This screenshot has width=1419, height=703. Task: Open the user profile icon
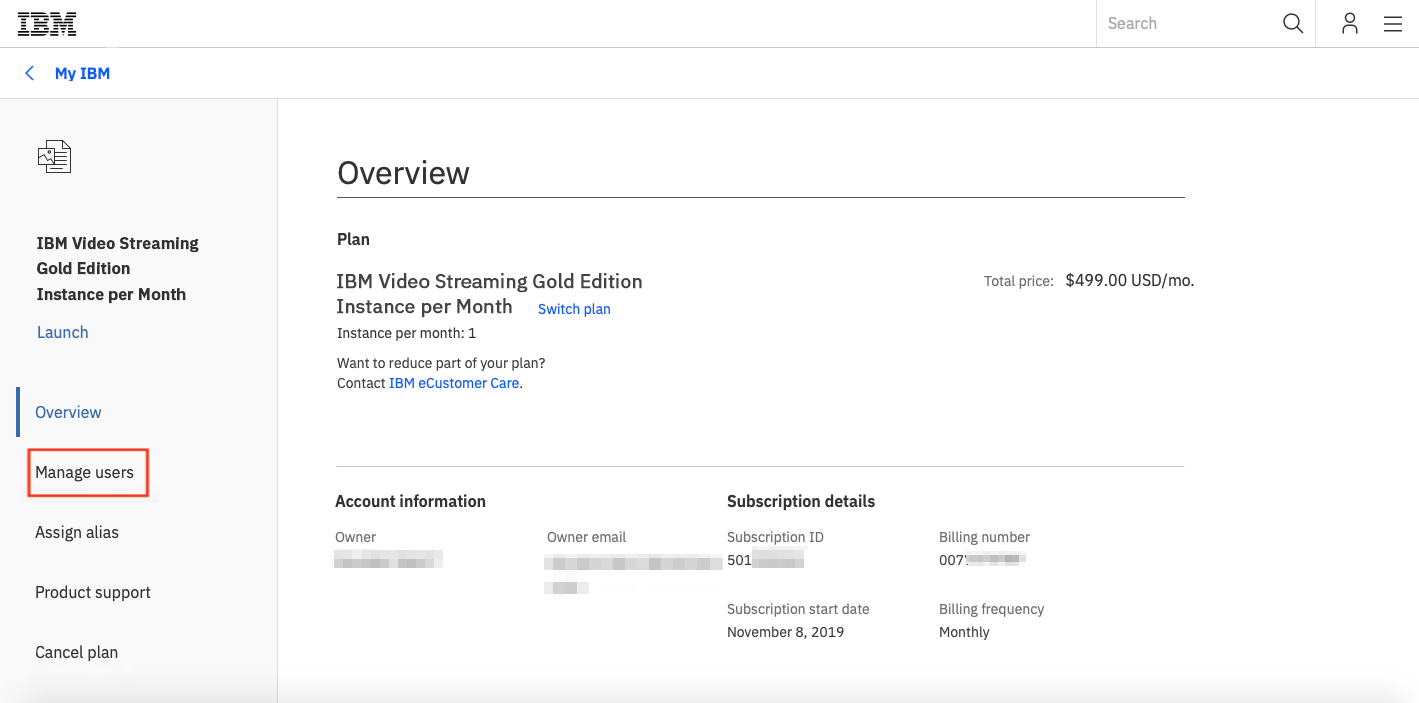[1350, 23]
